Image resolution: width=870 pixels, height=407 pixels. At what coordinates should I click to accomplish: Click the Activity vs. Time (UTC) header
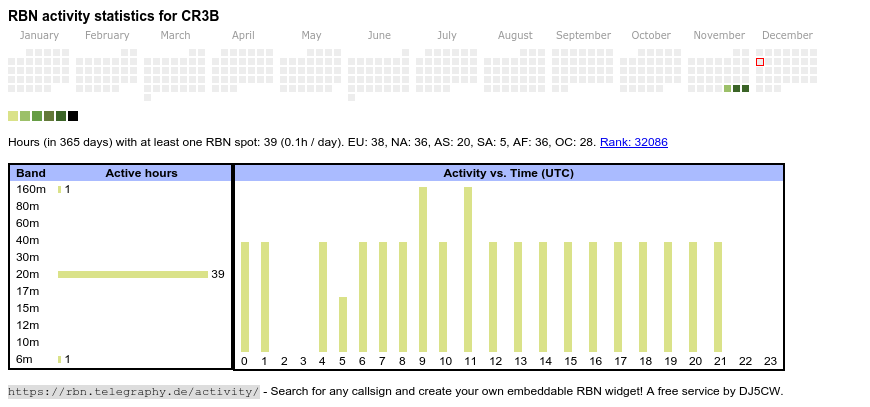[x=508, y=173]
